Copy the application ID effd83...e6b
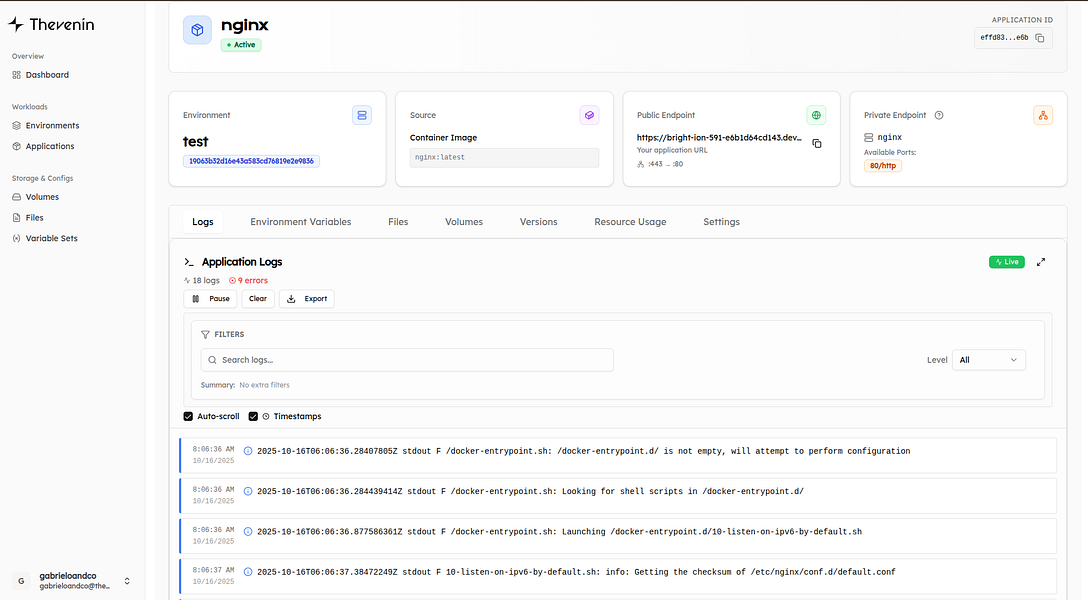This screenshot has height=600, width=1088. coord(1039,38)
